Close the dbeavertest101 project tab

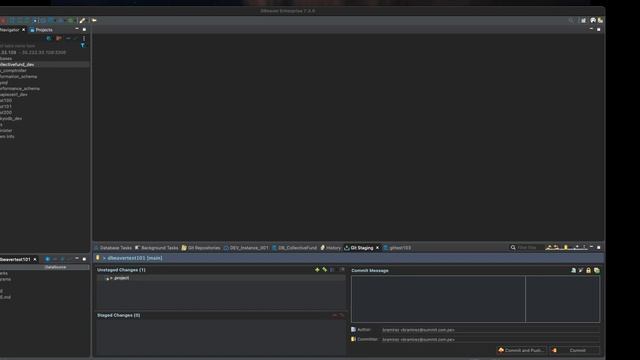tap(35, 259)
